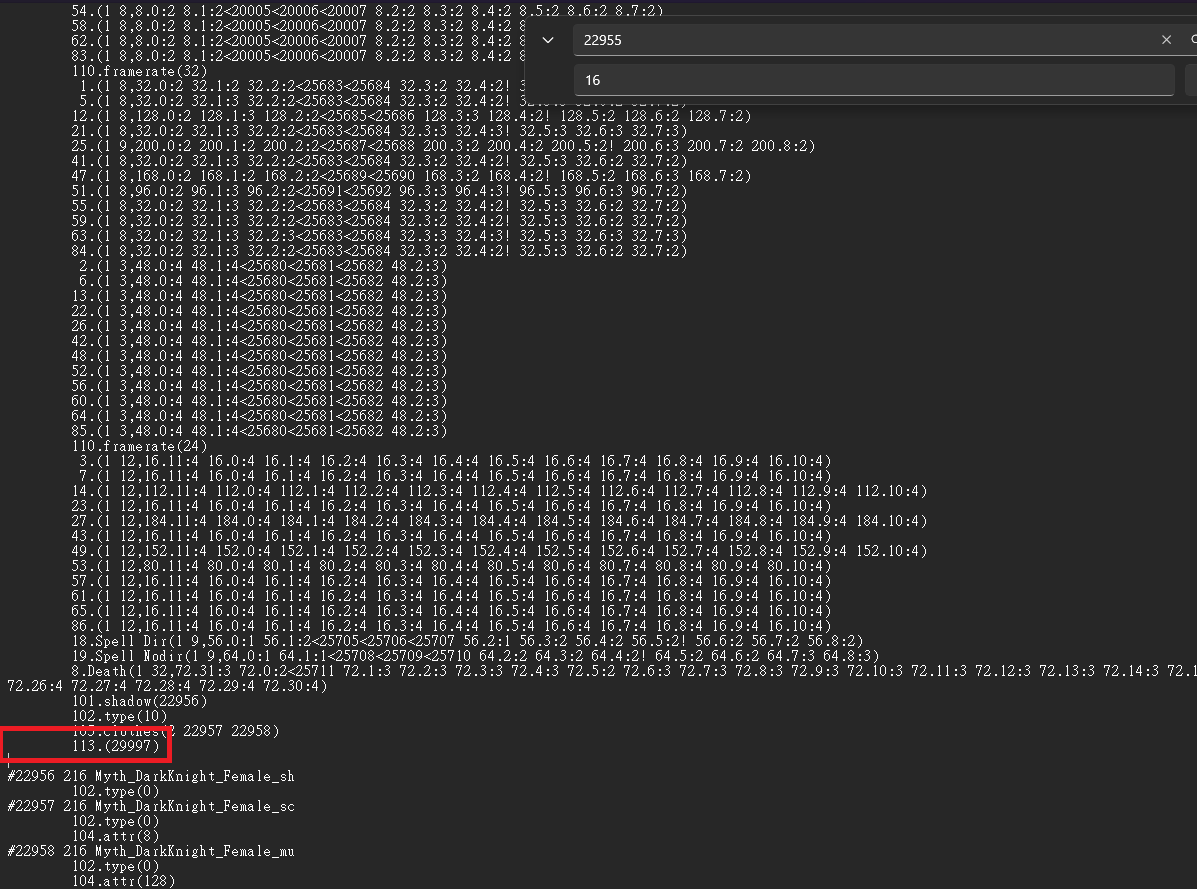
Task: Click the line starting 42.(1 3,48.0:4
Action: tap(260, 340)
